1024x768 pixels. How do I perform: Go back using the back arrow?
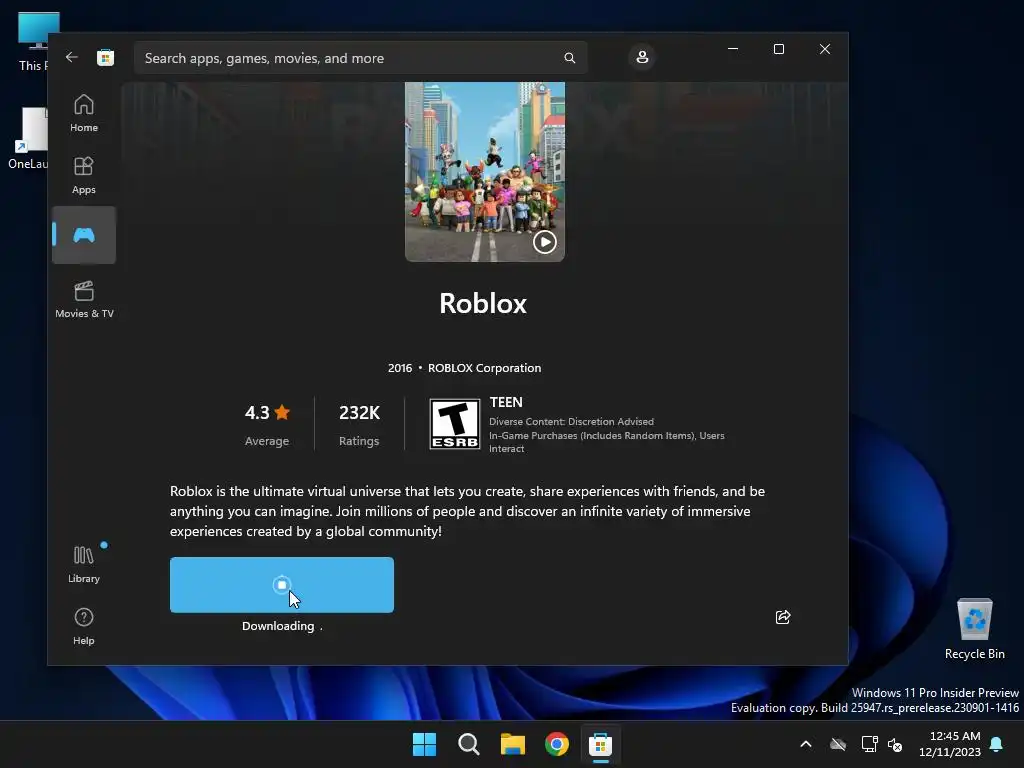72,57
